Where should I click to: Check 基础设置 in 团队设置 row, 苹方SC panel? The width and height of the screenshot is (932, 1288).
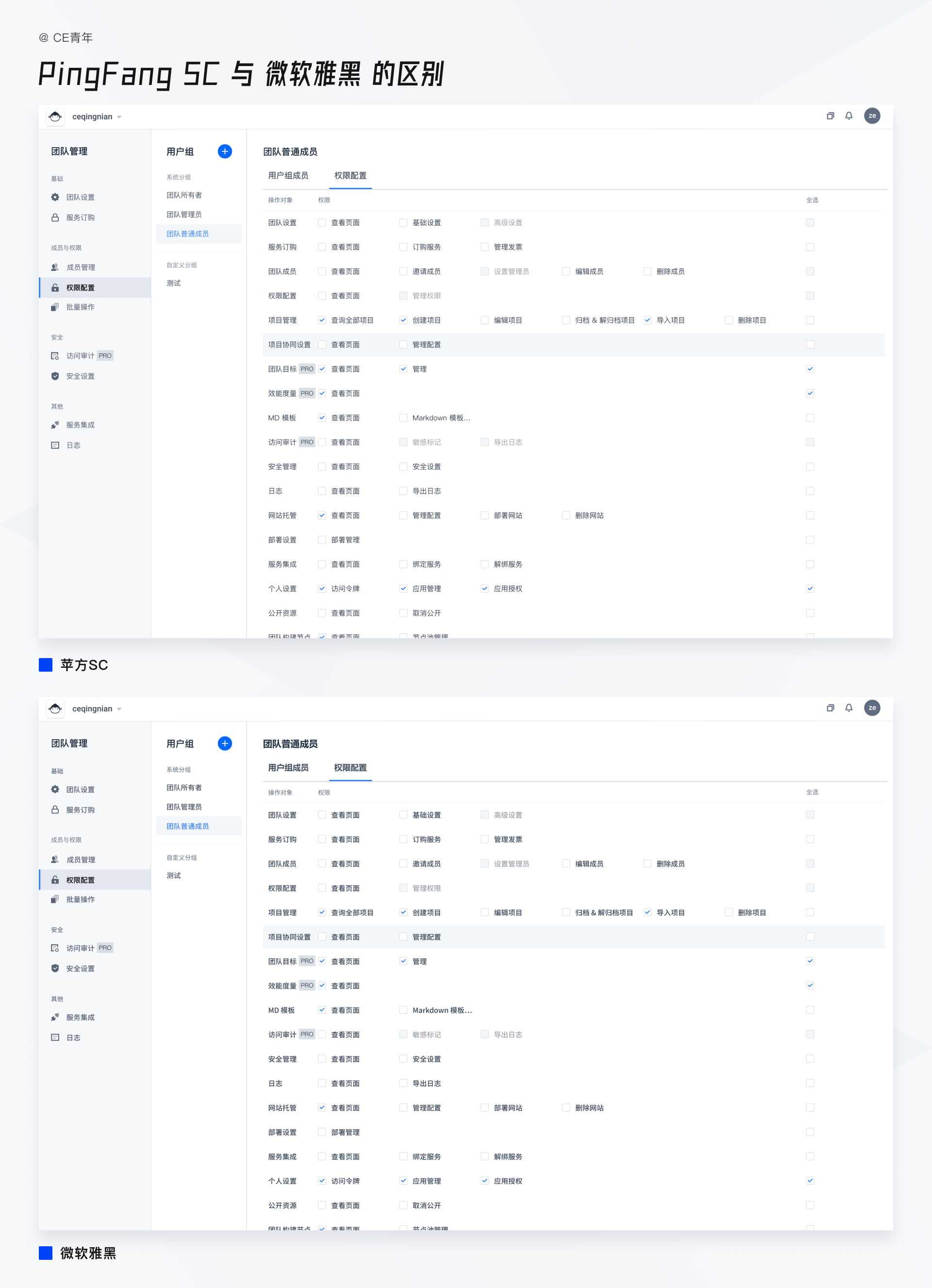(x=403, y=223)
